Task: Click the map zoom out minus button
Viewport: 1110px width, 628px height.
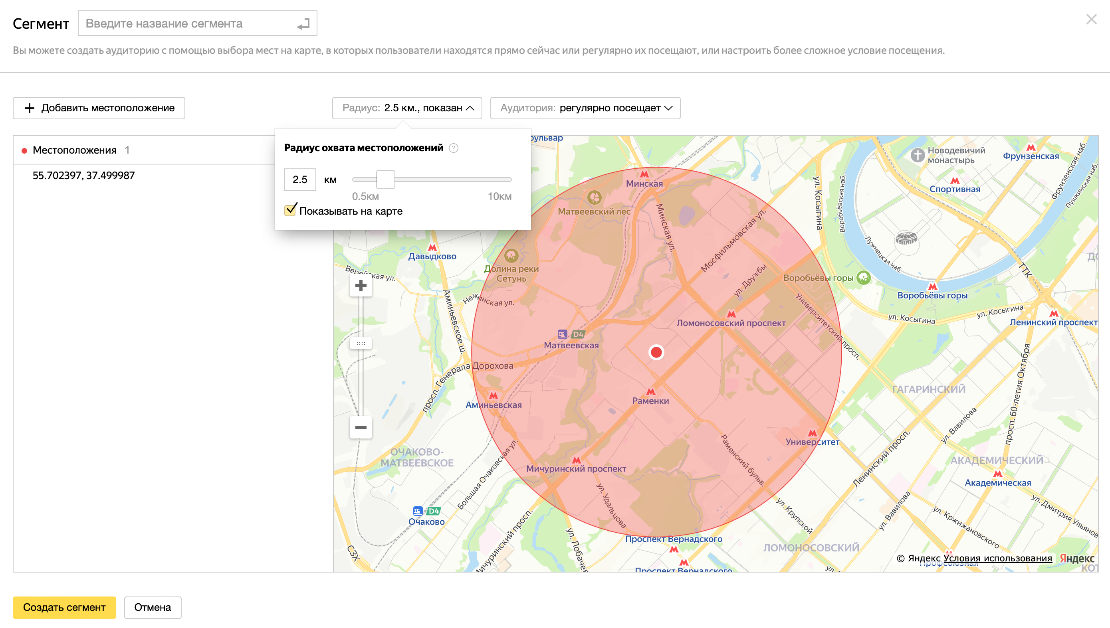Action: coord(361,428)
